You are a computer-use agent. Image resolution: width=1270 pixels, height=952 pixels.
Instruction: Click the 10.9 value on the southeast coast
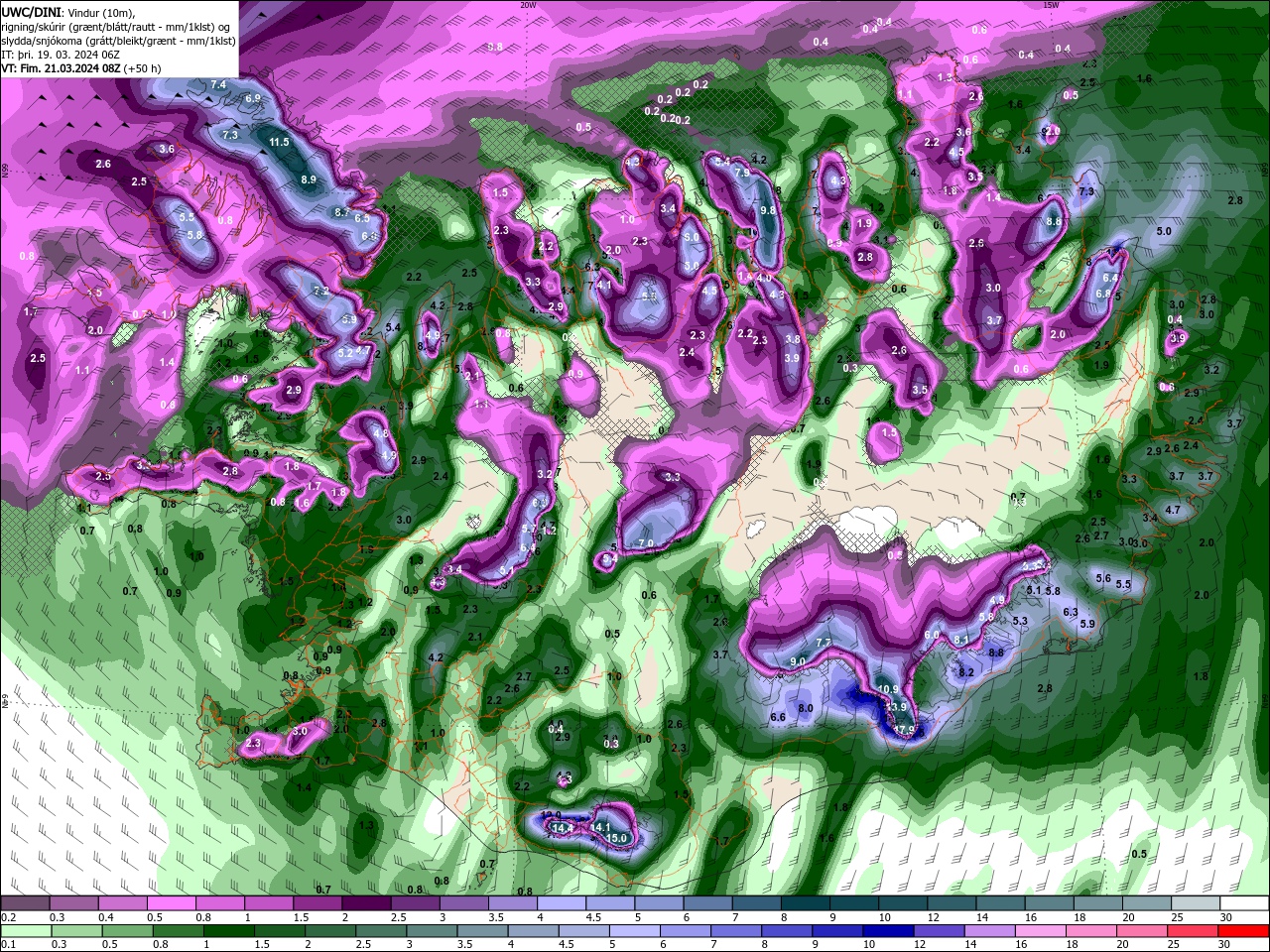(888, 689)
